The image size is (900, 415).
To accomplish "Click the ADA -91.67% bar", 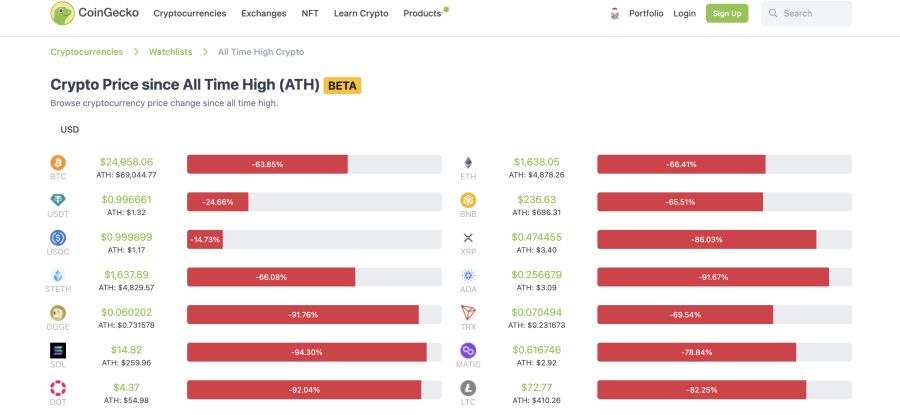I will 724,277.
